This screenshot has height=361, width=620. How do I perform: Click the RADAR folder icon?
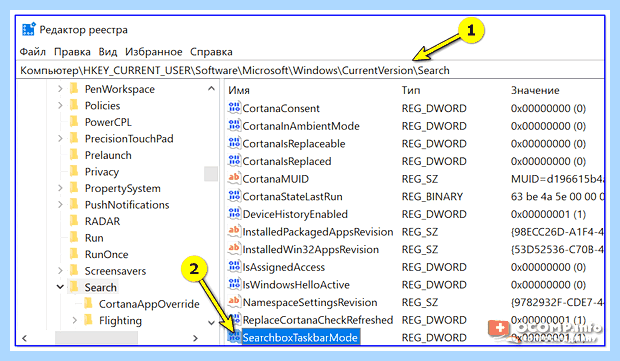click(74, 221)
